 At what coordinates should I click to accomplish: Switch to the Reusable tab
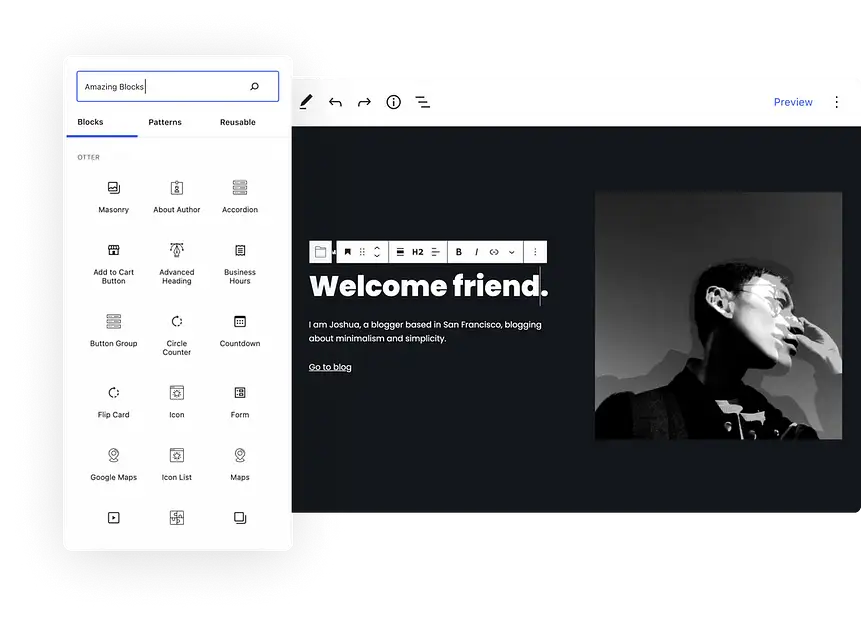[x=238, y=122]
